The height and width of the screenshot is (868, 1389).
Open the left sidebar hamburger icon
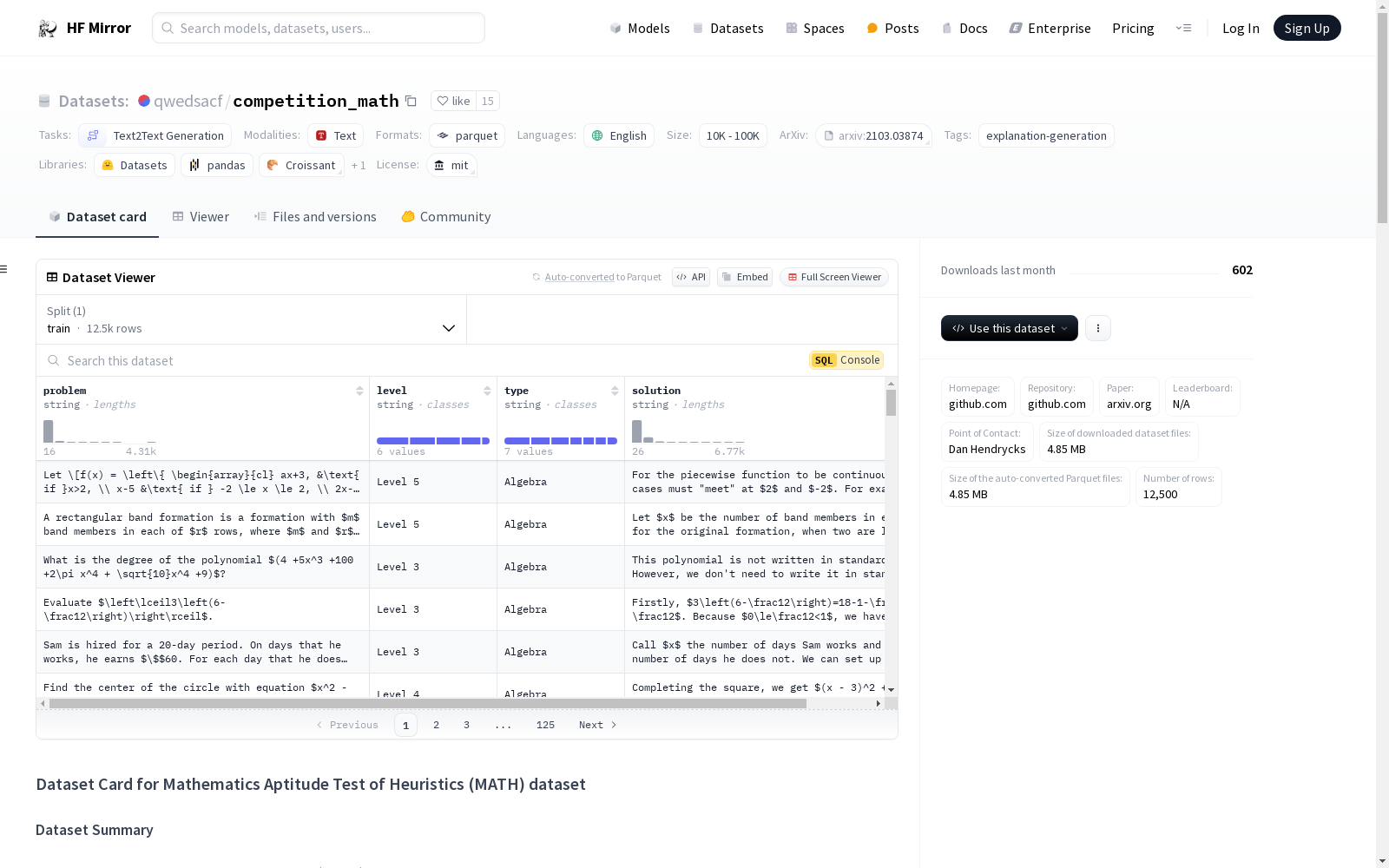[3, 269]
